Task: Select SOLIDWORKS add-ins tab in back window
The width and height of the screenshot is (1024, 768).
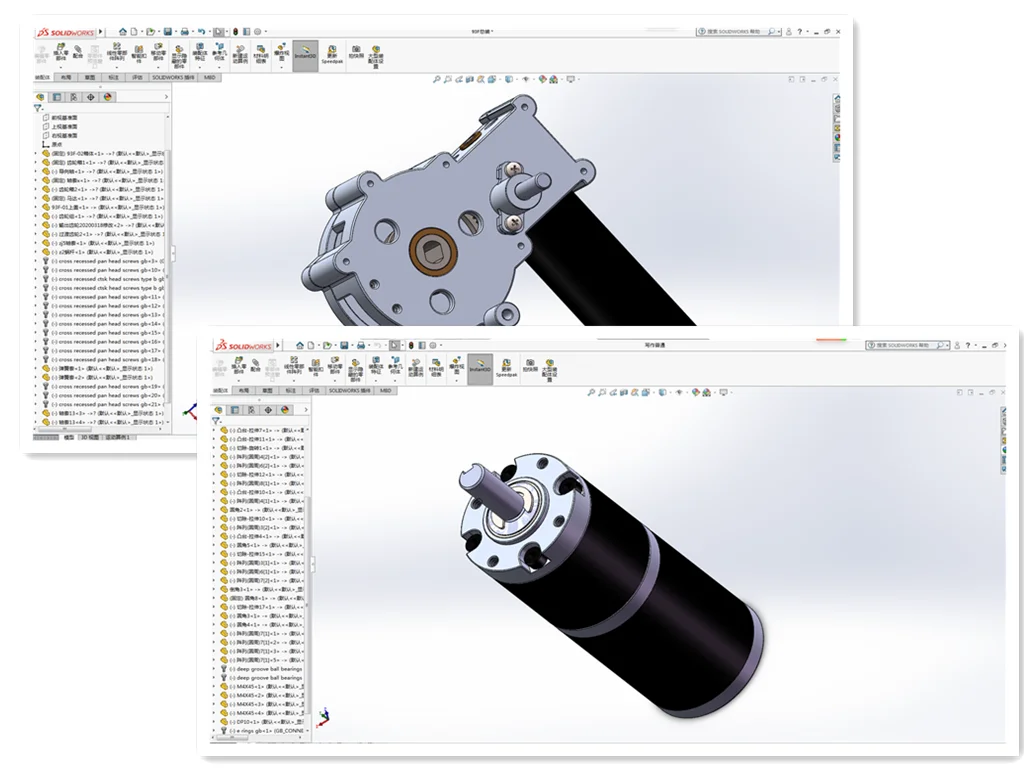Action: [x=174, y=77]
